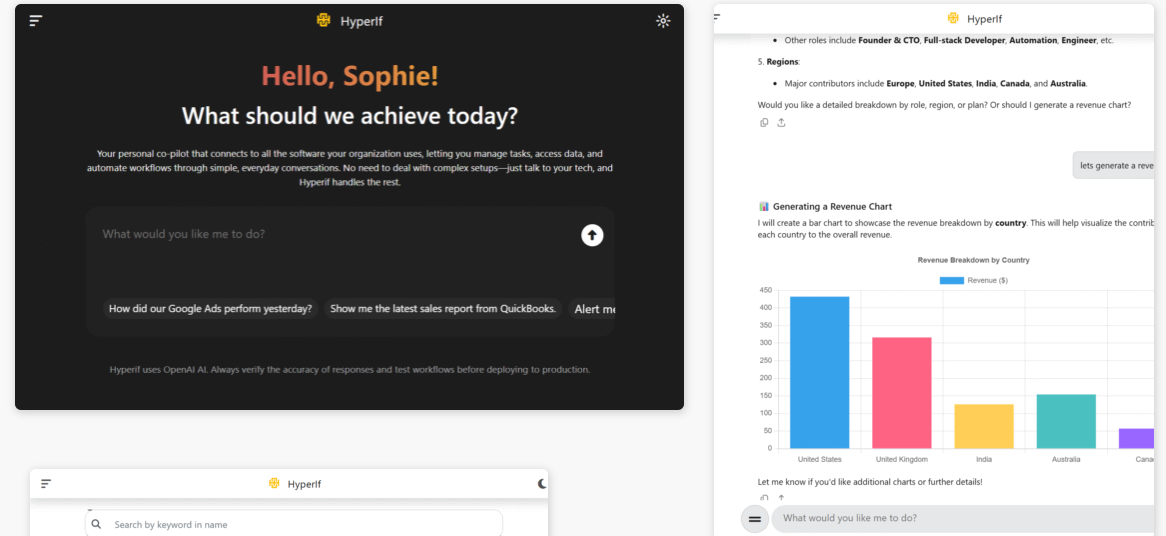1166x536 pixels.
Task: Click the Hyperlf logo in dark panel
Action: pyautogui.click(x=323, y=20)
